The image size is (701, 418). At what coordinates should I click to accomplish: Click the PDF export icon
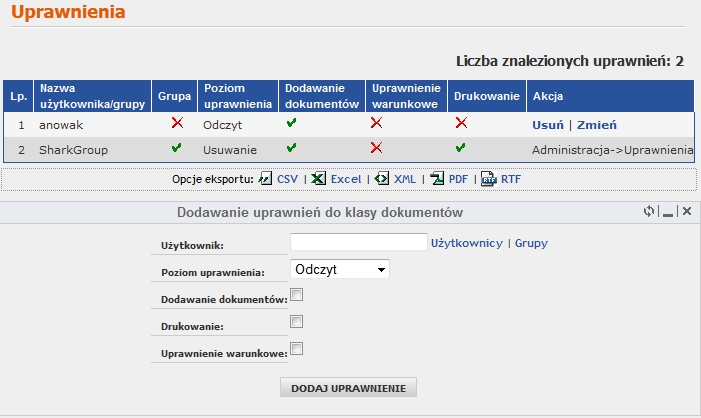(437, 179)
